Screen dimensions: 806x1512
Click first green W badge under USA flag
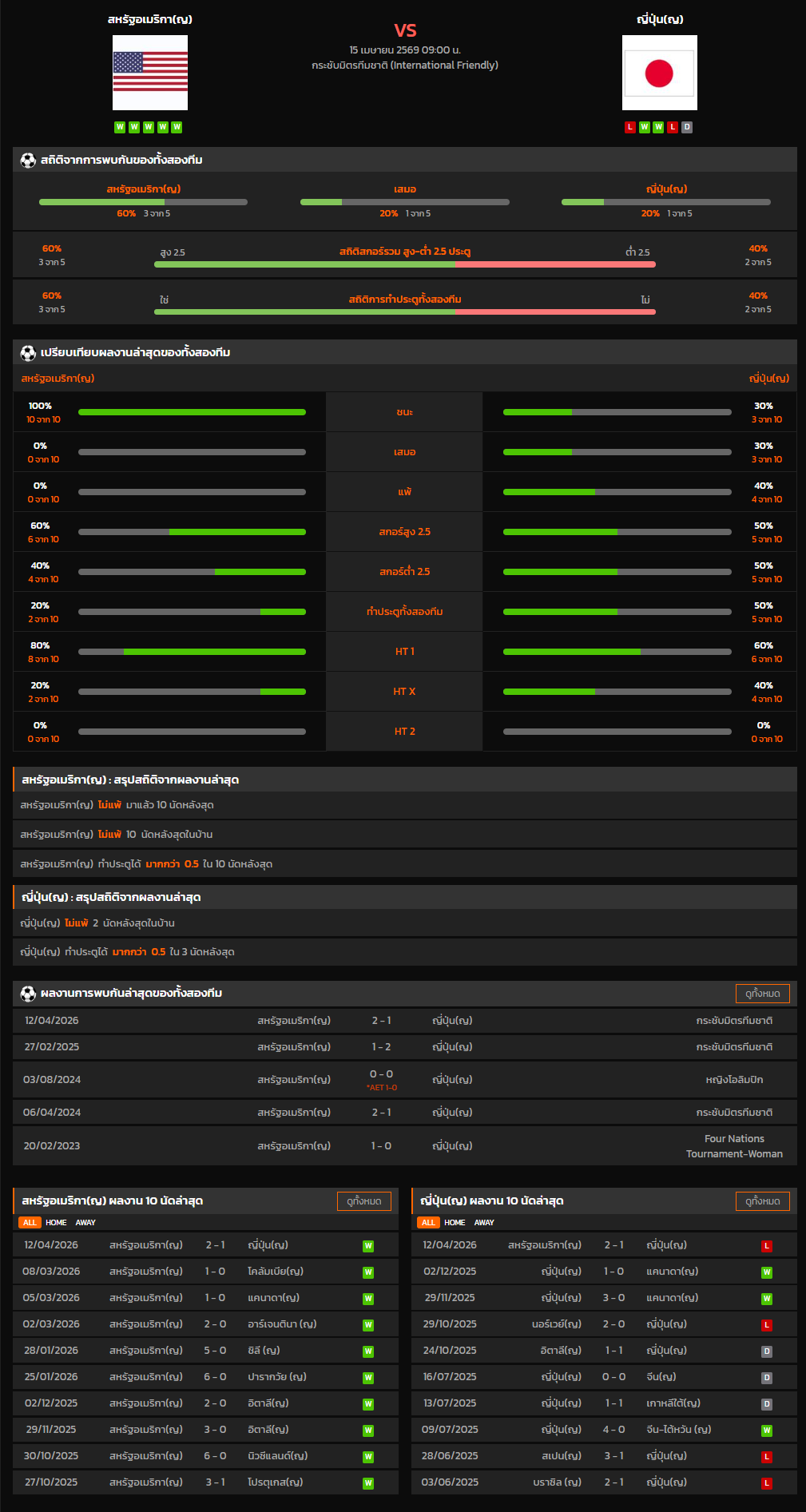(120, 127)
